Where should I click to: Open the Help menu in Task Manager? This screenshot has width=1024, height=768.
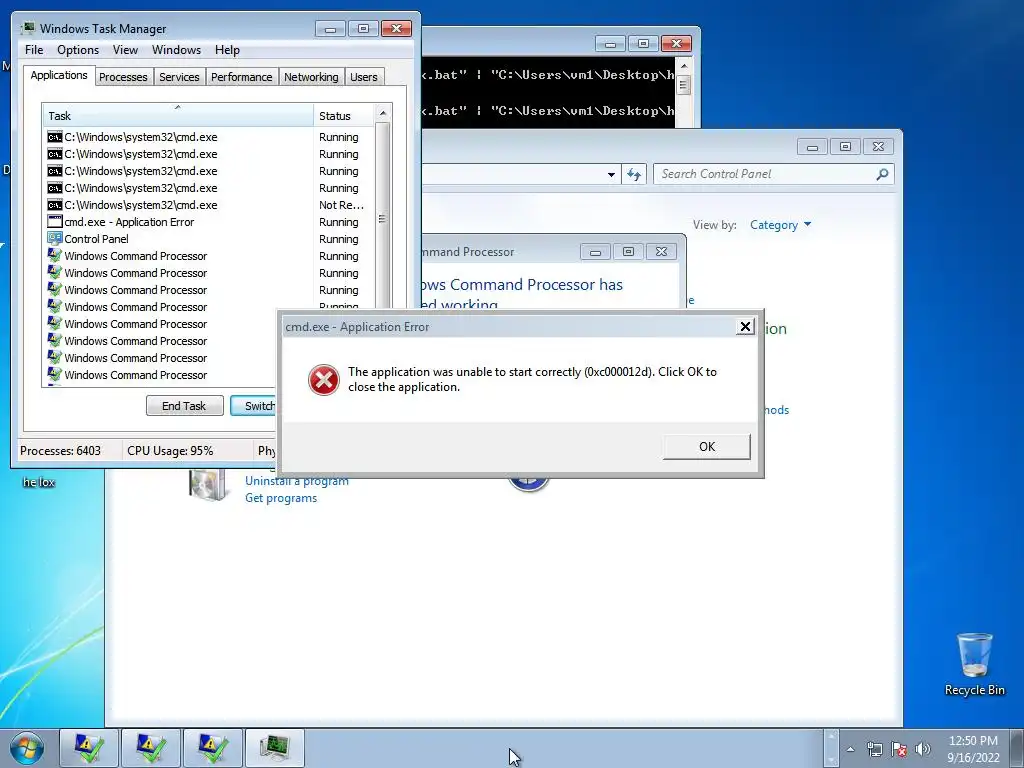click(x=227, y=50)
